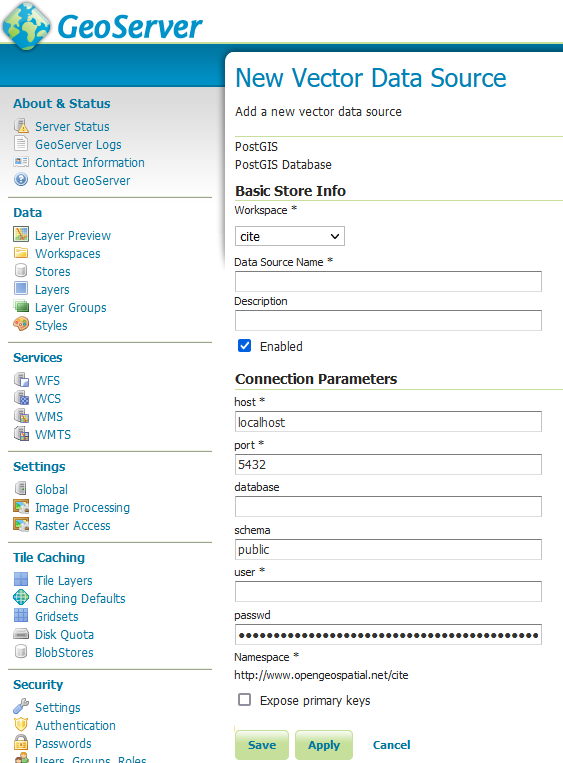Click the Server Status warning icon
Viewport: 563px width, 763px height.
pyautogui.click(x=21, y=126)
